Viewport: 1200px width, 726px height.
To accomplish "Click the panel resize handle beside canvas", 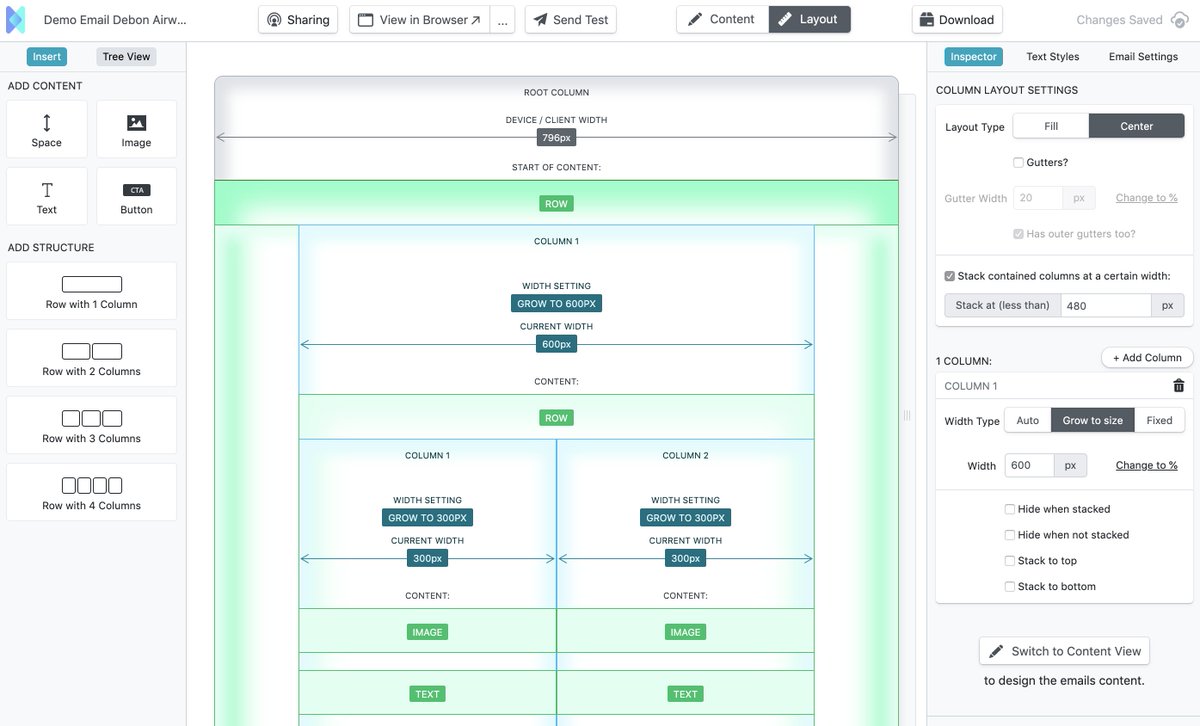I will pos(907,415).
